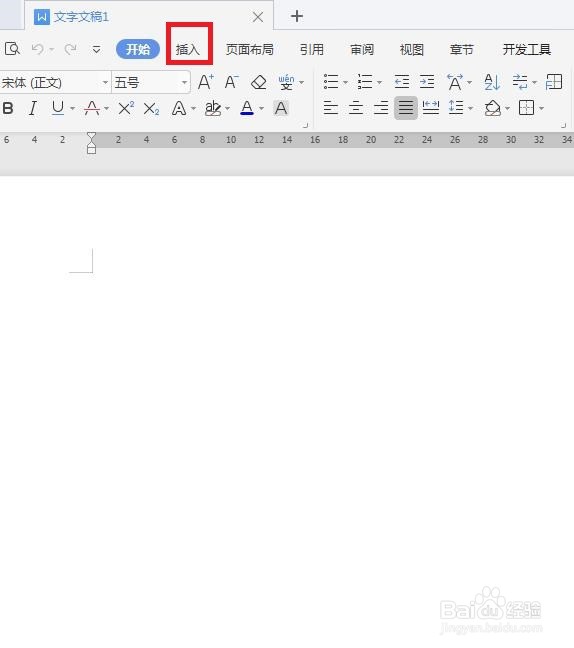Increase font size with A+ icon
This screenshot has height=648, width=574.
(205, 82)
